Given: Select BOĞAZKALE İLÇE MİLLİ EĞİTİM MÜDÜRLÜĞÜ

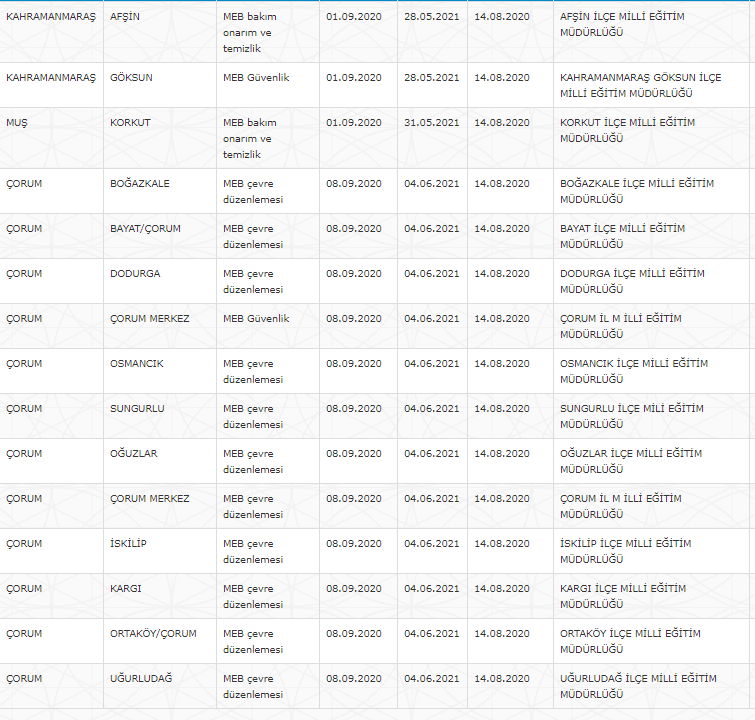Looking at the screenshot, I should tap(637, 191).
